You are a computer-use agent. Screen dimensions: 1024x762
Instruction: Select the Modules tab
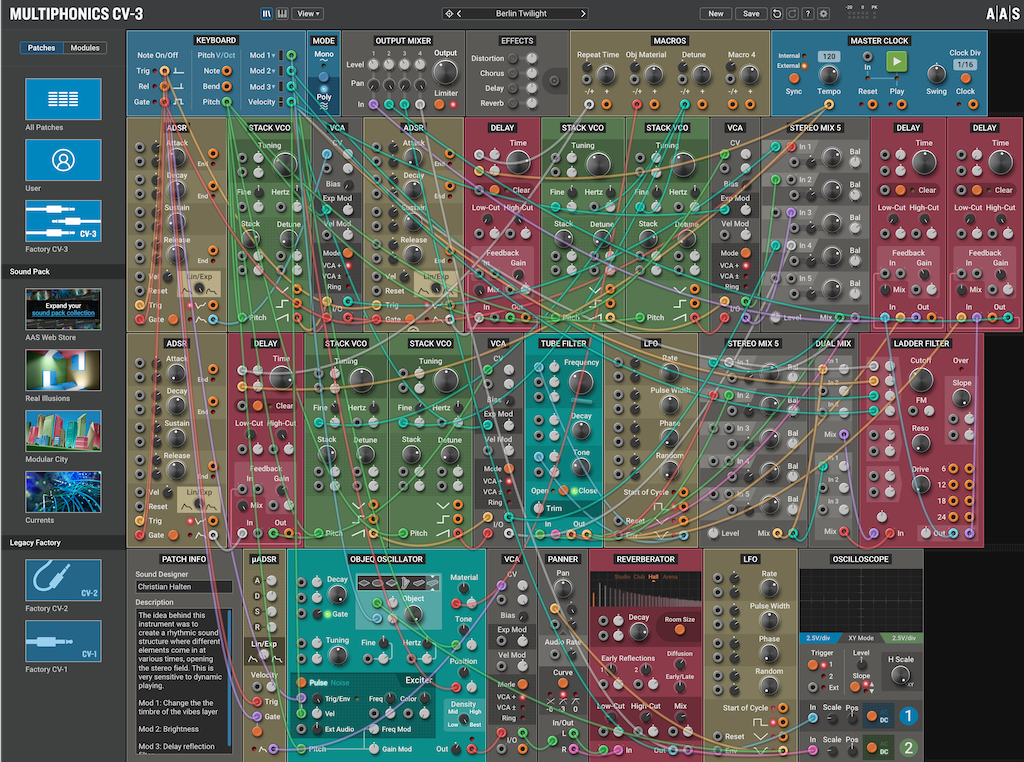coord(85,48)
